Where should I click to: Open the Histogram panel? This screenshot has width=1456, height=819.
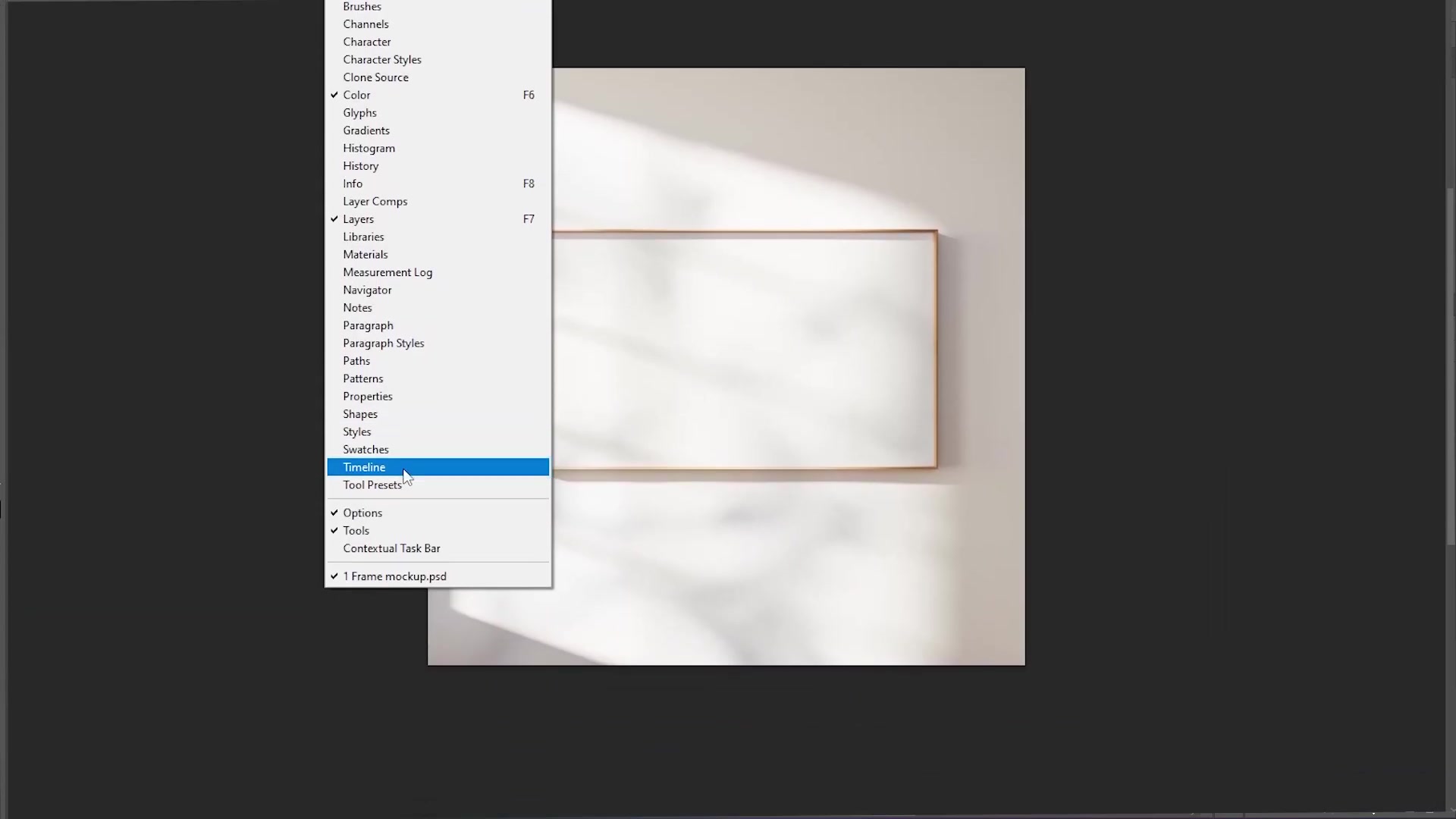click(x=369, y=148)
